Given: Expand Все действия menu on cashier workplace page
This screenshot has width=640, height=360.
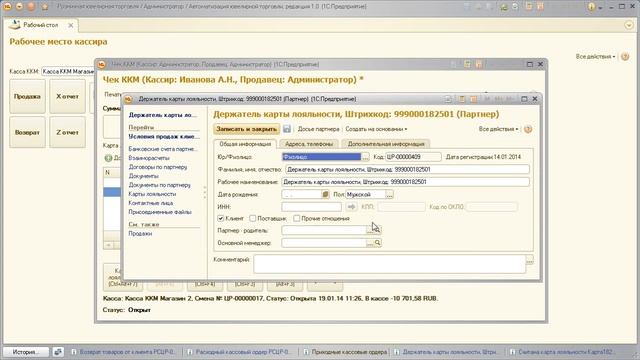Looking at the screenshot, I should click(596, 57).
